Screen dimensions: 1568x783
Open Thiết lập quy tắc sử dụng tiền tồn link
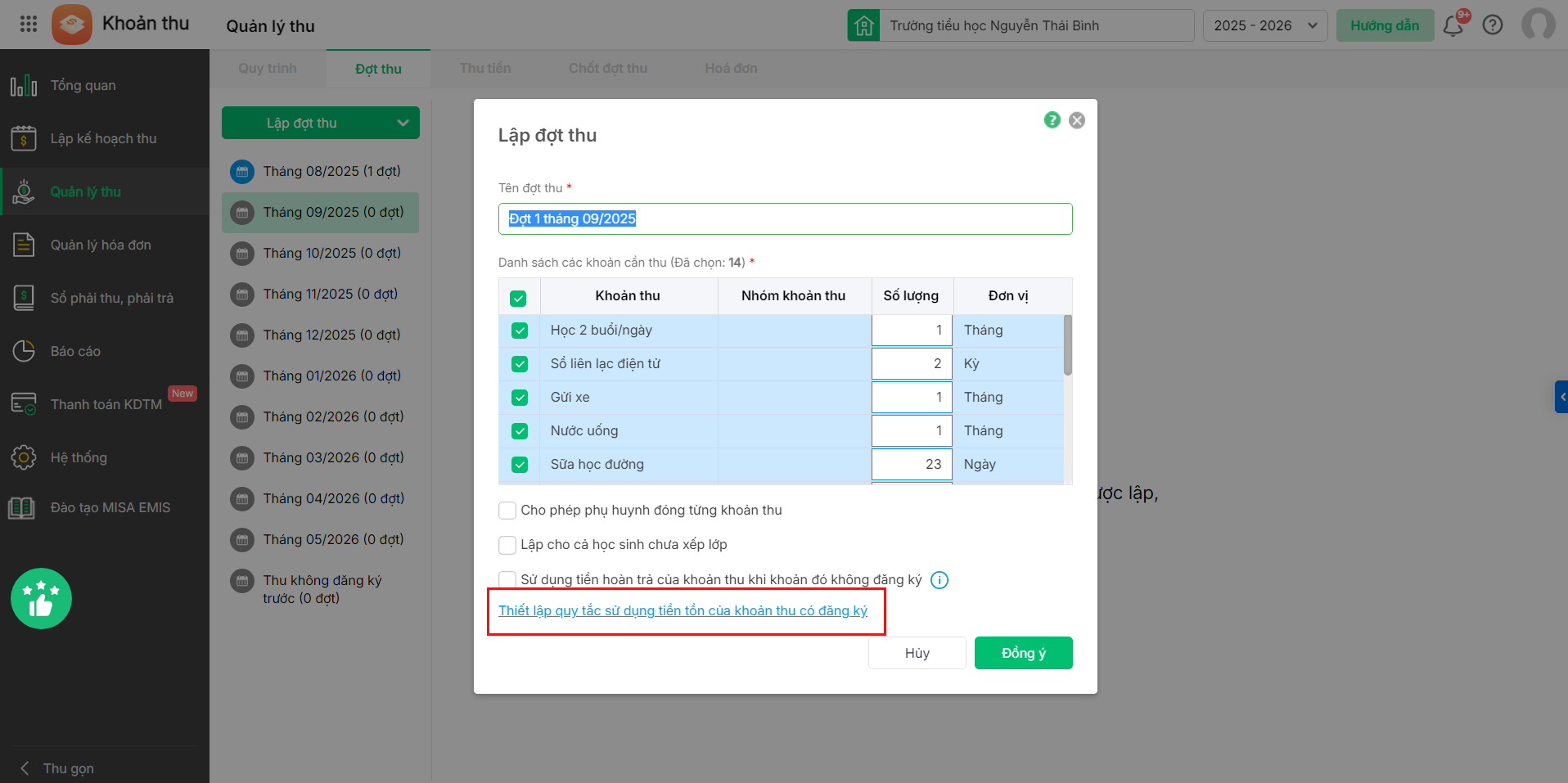[683, 611]
